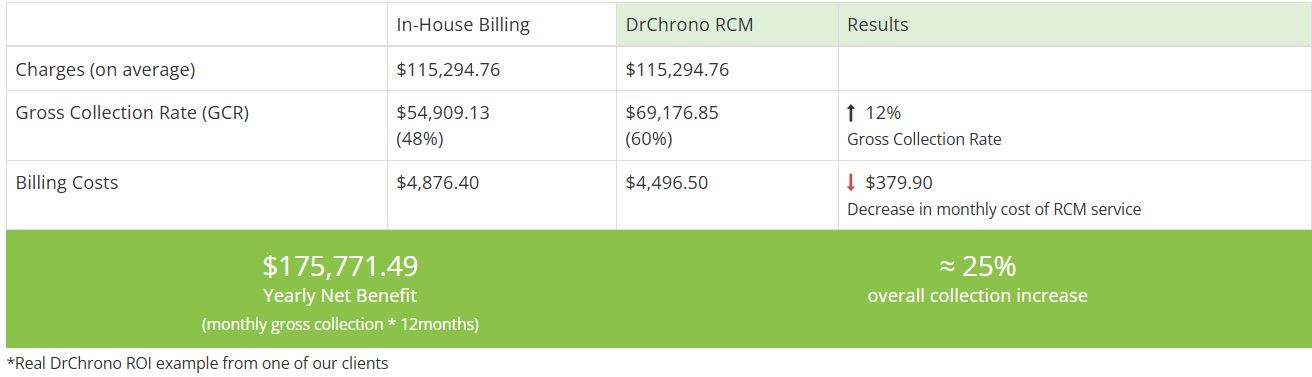This screenshot has width=1312, height=377.
Task: Click the Yearly Net Benefit label
Action: coord(340,296)
